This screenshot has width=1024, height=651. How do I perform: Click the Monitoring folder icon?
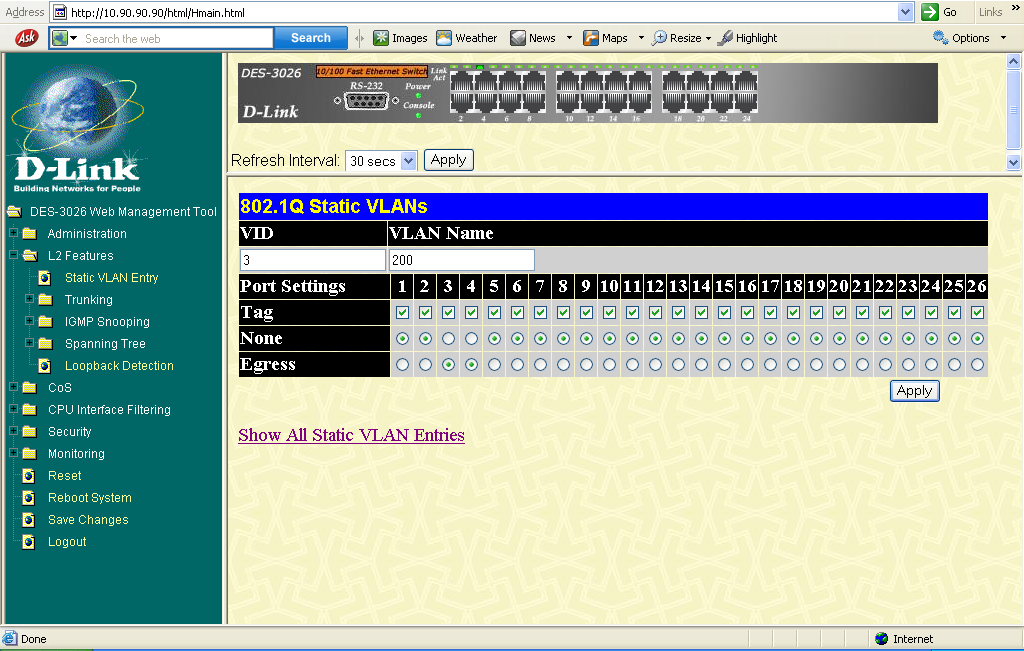click(x=29, y=454)
